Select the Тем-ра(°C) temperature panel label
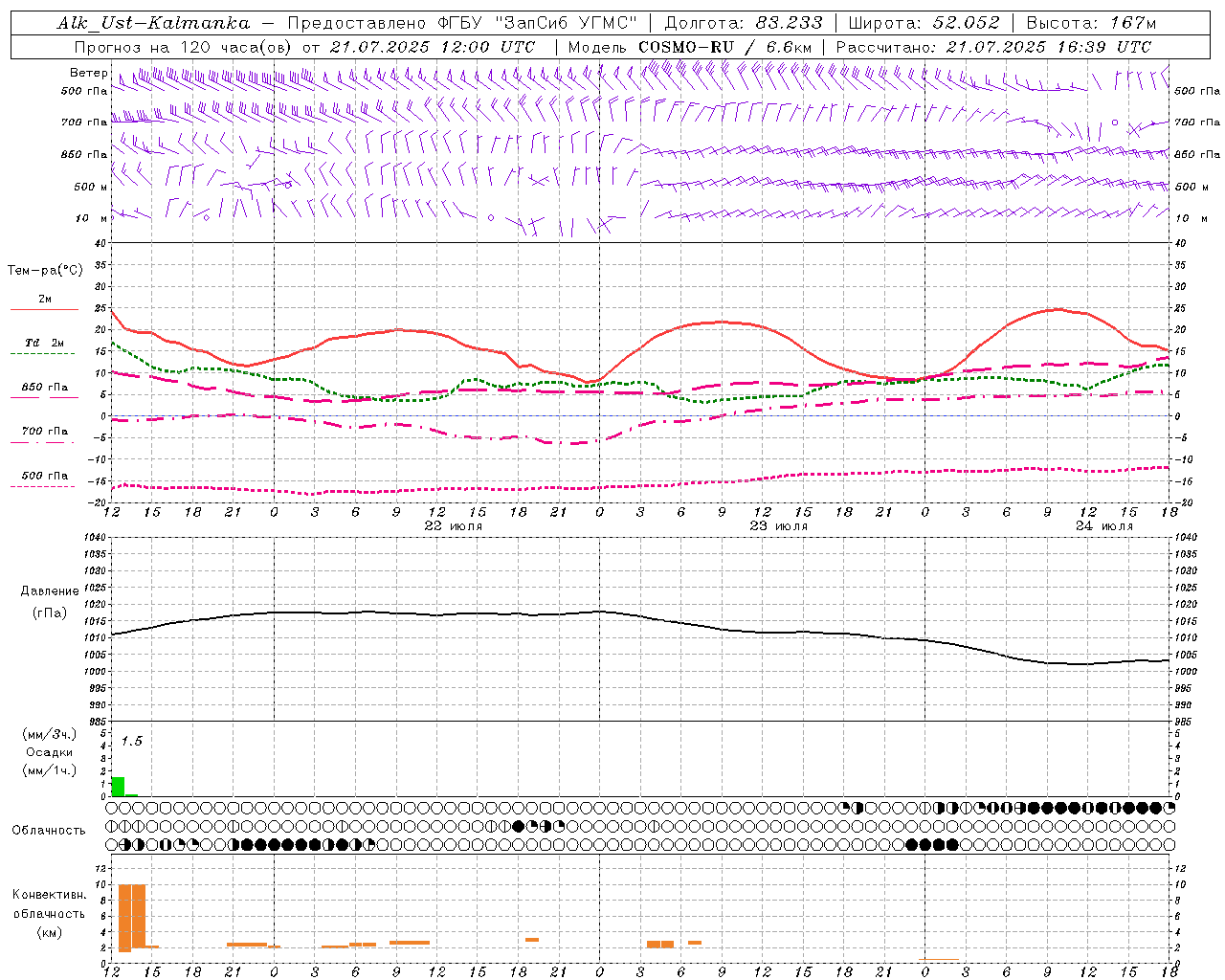Viewport: 1225px width, 980px height. (x=45, y=271)
